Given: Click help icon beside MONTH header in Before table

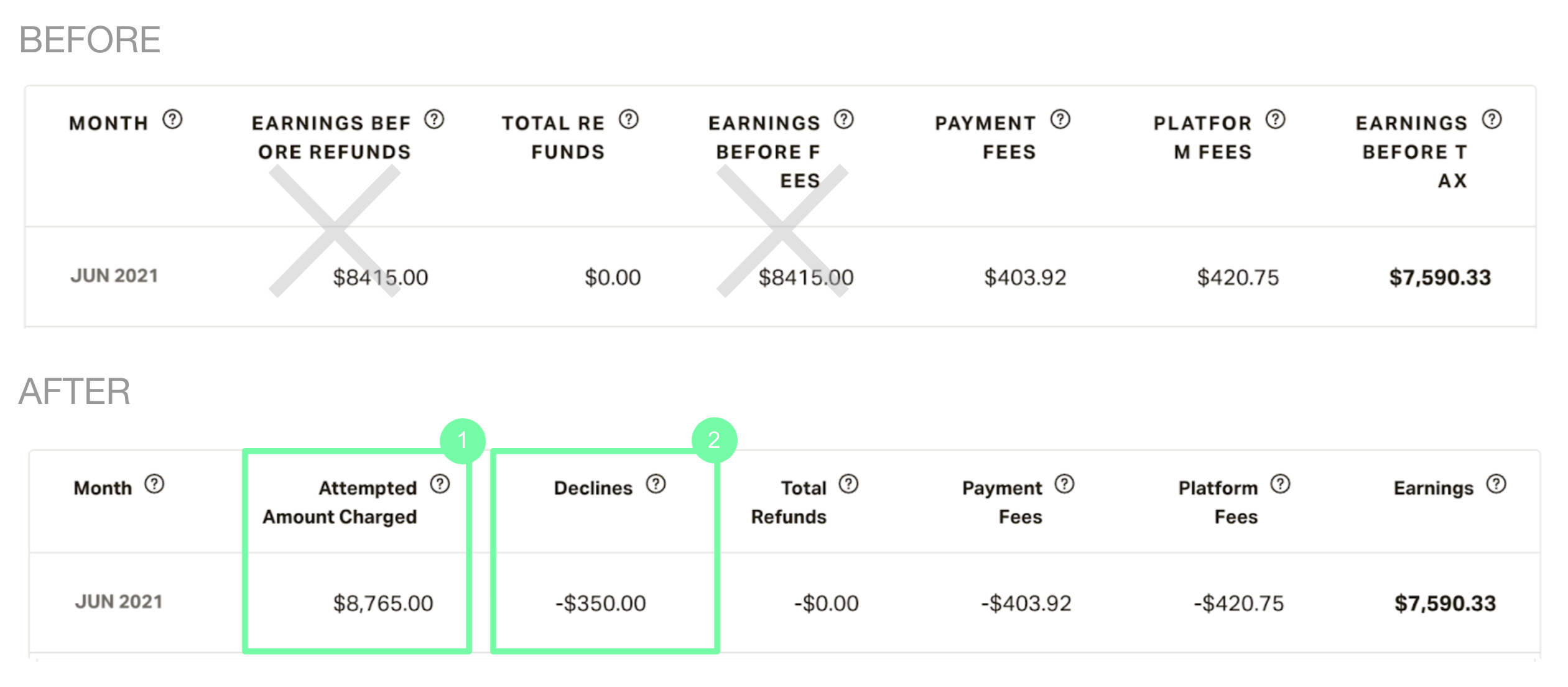Looking at the screenshot, I should (172, 119).
